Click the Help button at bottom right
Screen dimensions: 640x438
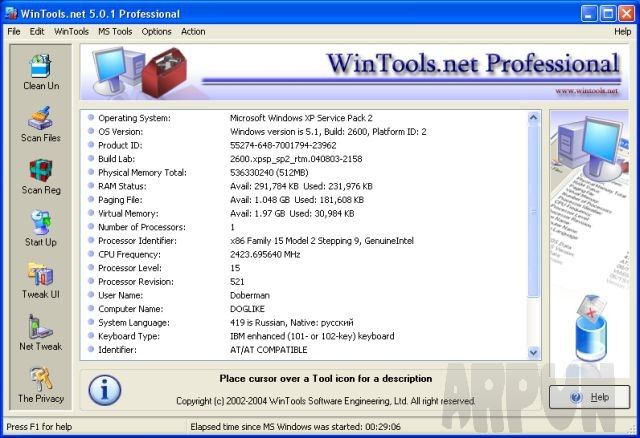click(x=589, y=397)
